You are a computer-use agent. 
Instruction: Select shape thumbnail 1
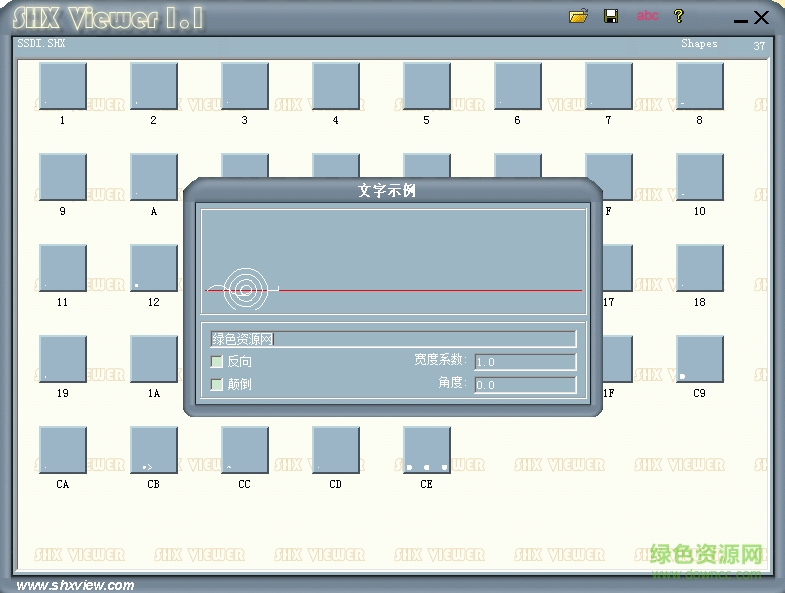coord(63,86)
